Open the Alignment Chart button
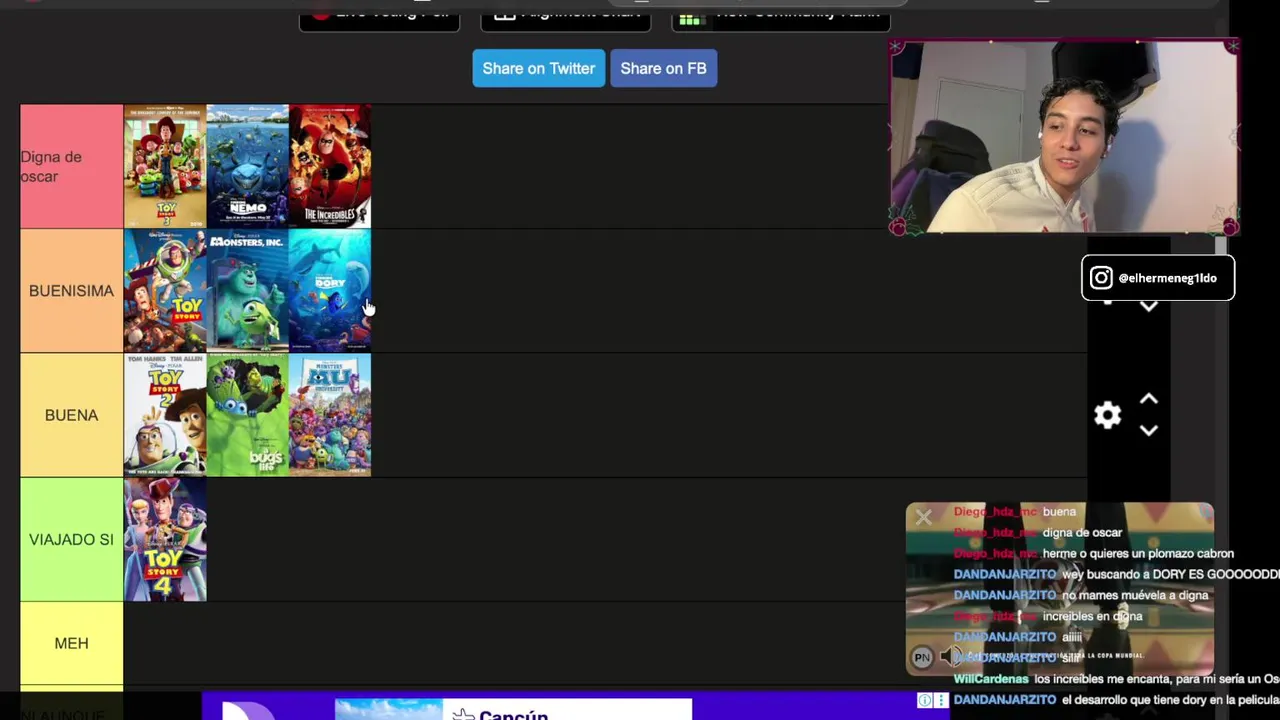The width and height of the screenshot is (1280, 720). (566, 14)
